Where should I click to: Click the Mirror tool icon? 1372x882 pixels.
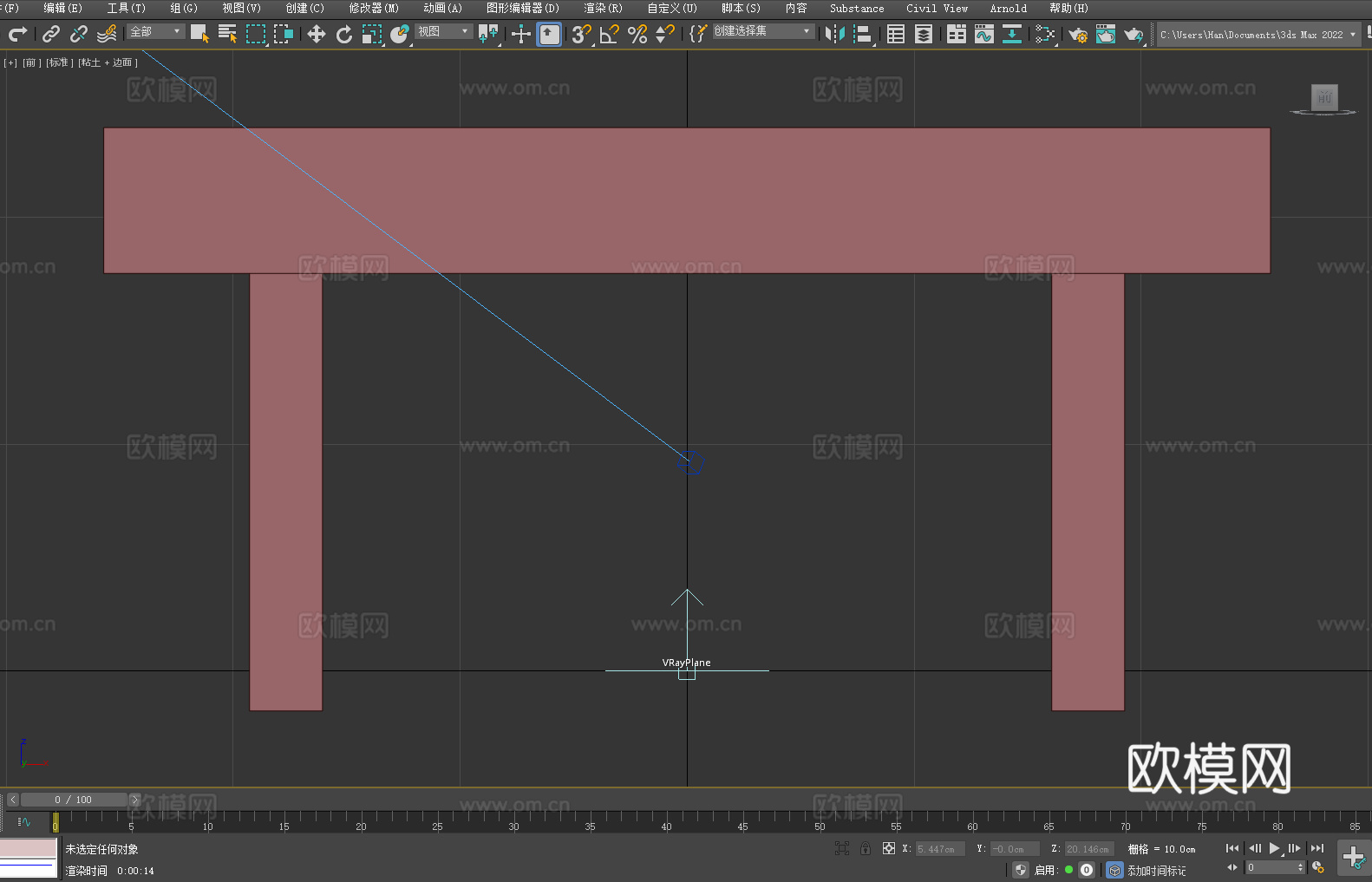835,34
